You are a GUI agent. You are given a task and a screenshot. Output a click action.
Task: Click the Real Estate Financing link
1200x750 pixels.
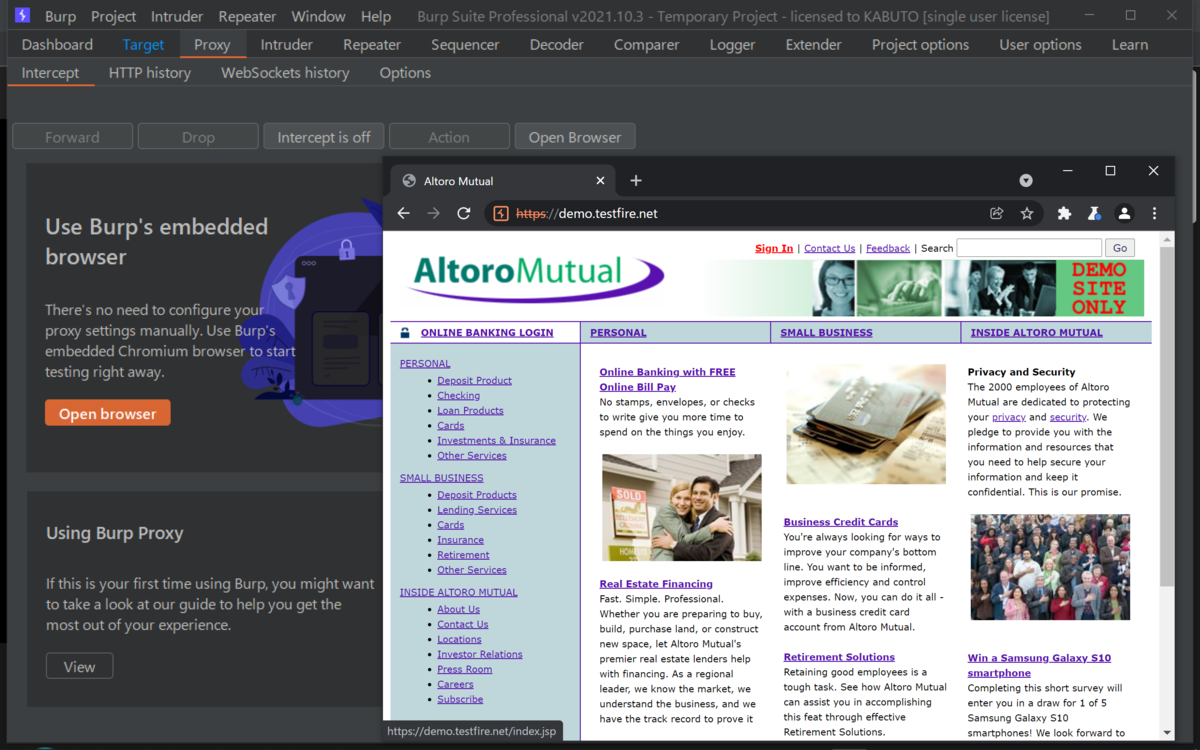click(x=656, y=584)
